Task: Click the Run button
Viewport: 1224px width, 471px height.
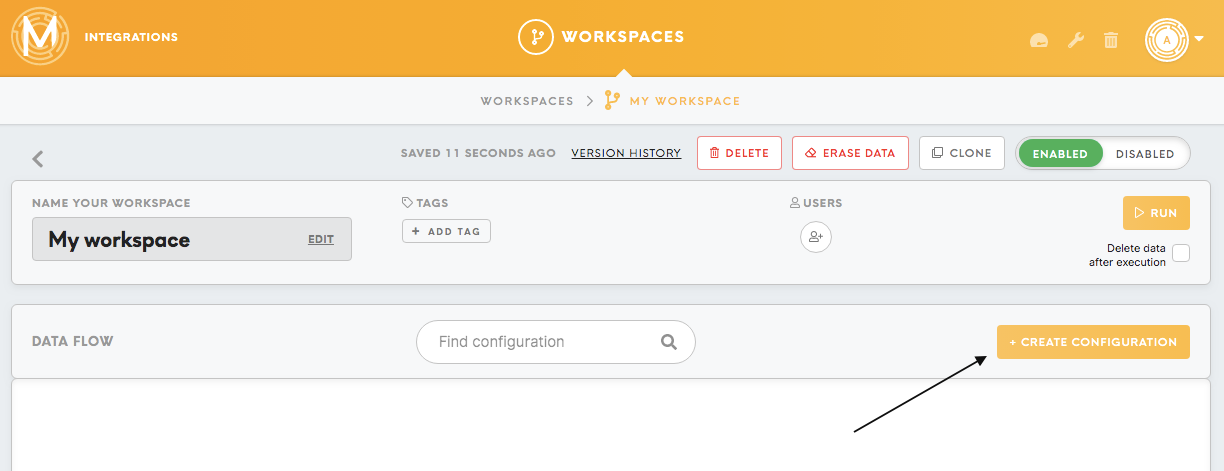Action: point(1156,213)
